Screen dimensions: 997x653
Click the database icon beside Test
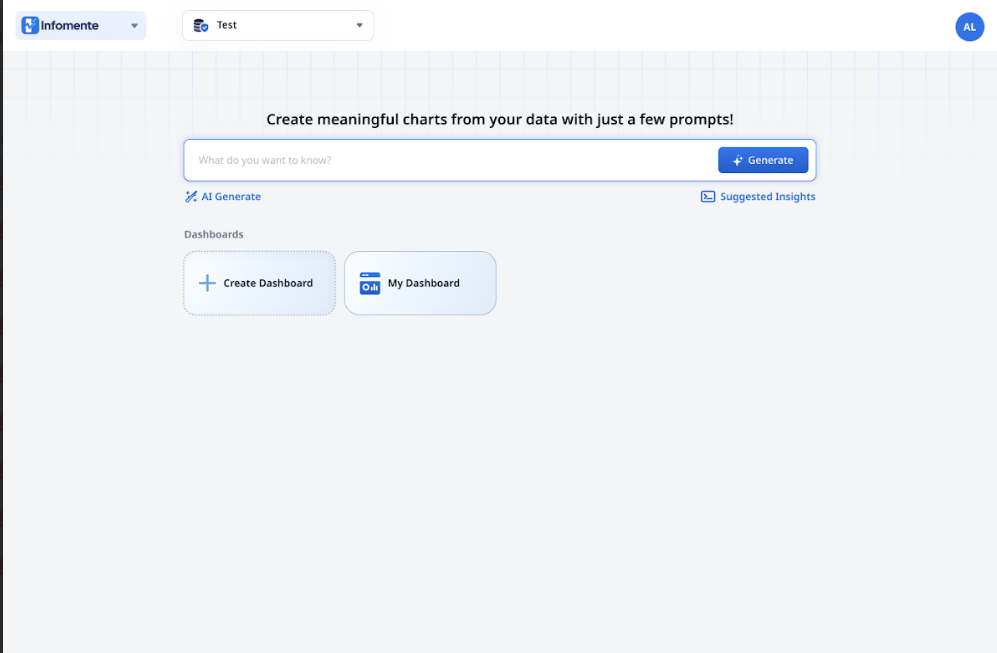(x=200, y=25)
